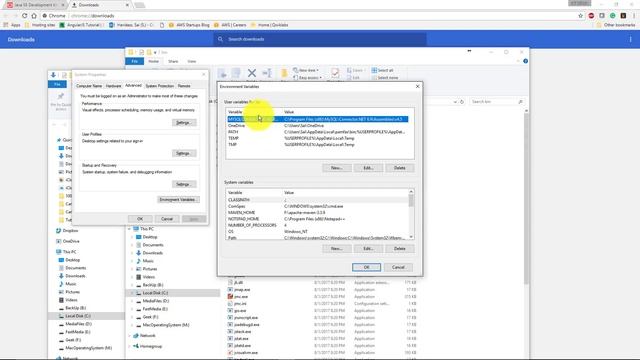Expand Documents node in bin window tree

tap(132, 245)
